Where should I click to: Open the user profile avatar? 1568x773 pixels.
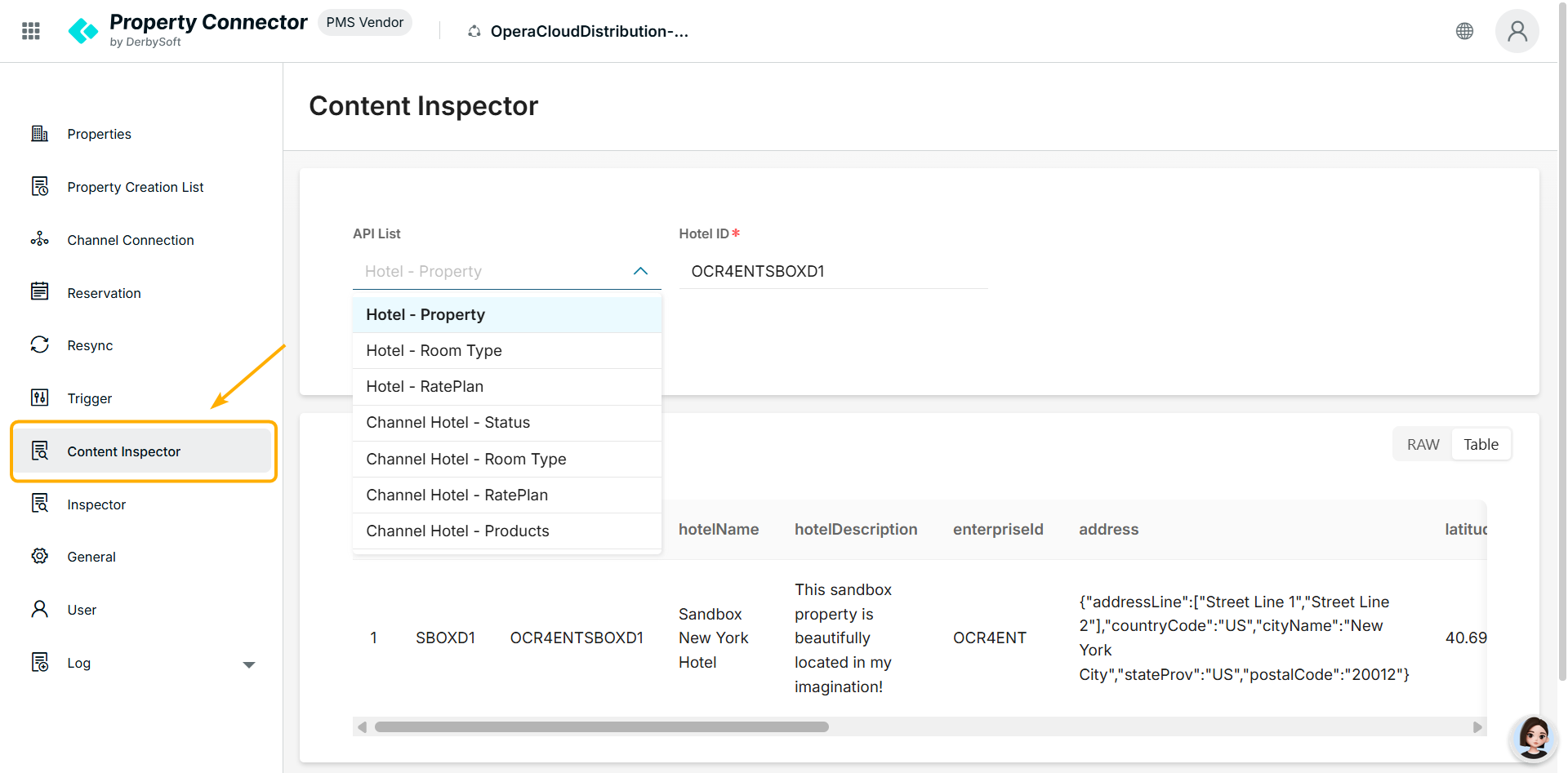(x=1517, y=31)
